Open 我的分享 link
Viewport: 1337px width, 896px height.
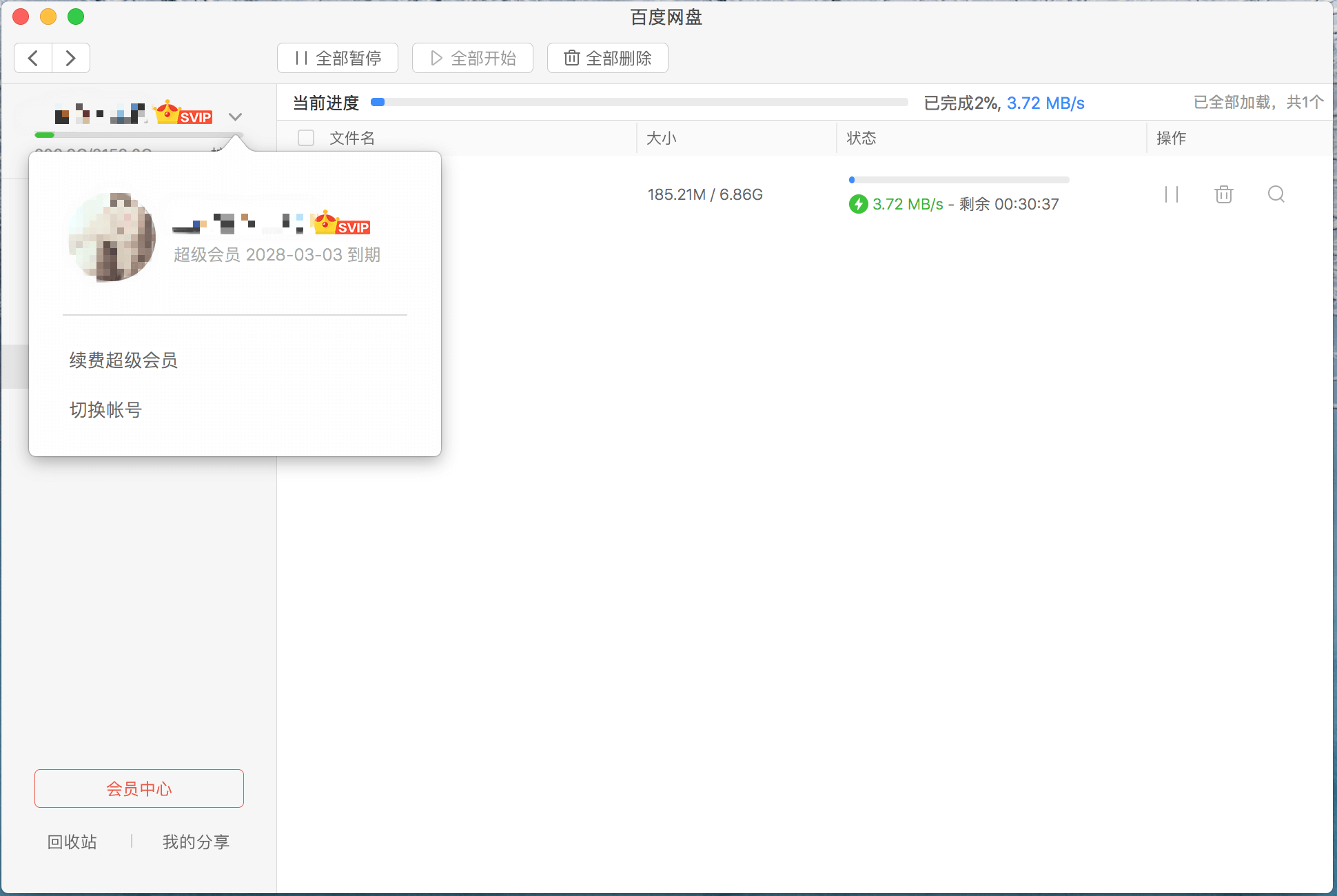pos(196,842)
